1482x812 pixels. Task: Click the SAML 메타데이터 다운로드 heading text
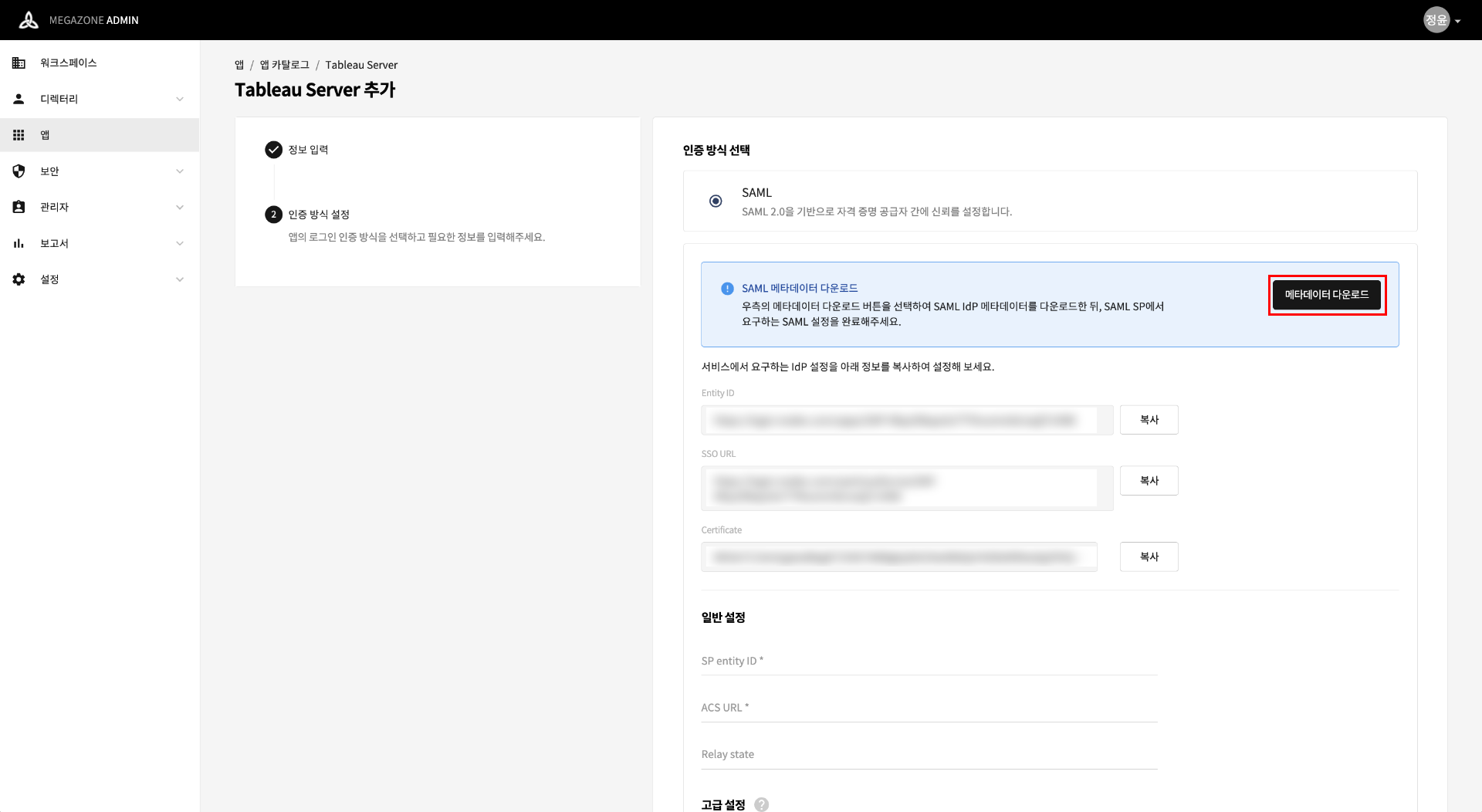[800, 289]
